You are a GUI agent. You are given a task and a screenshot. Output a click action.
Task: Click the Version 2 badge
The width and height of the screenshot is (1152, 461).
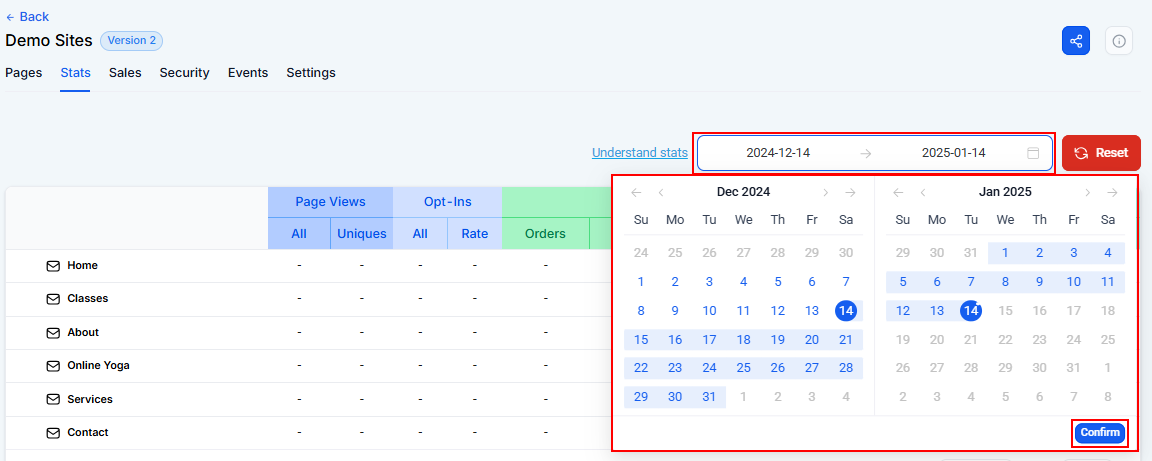[132, 40]
